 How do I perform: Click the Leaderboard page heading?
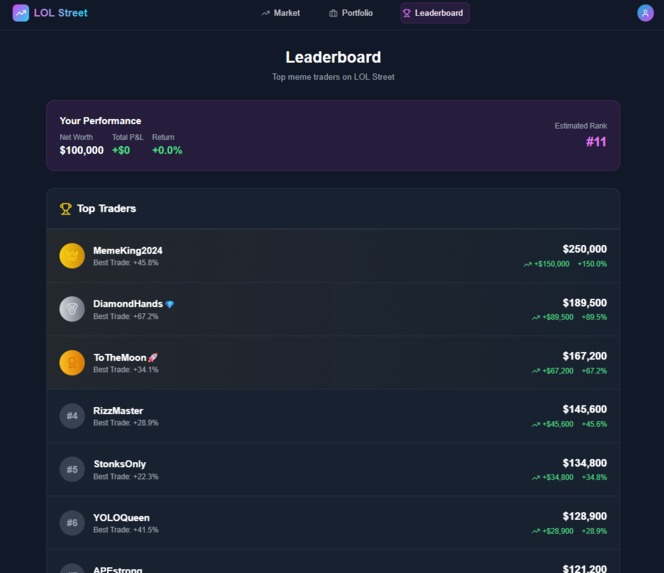[x=333, y=57]
